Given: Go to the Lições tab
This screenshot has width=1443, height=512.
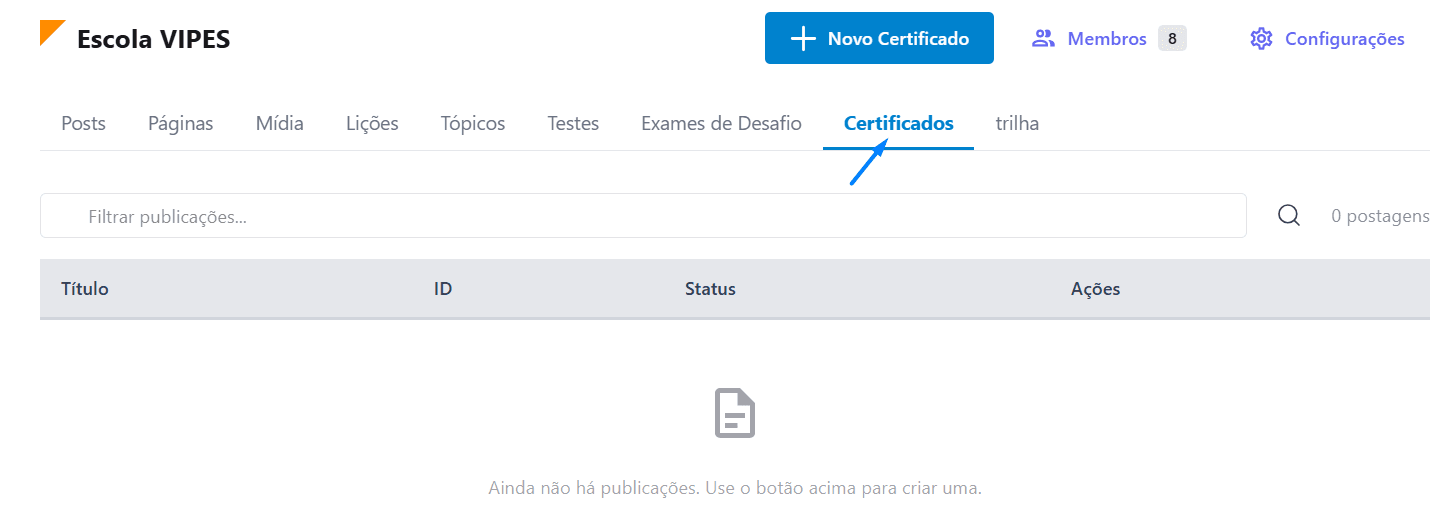Looking at the screenshot, I should 372,124.
